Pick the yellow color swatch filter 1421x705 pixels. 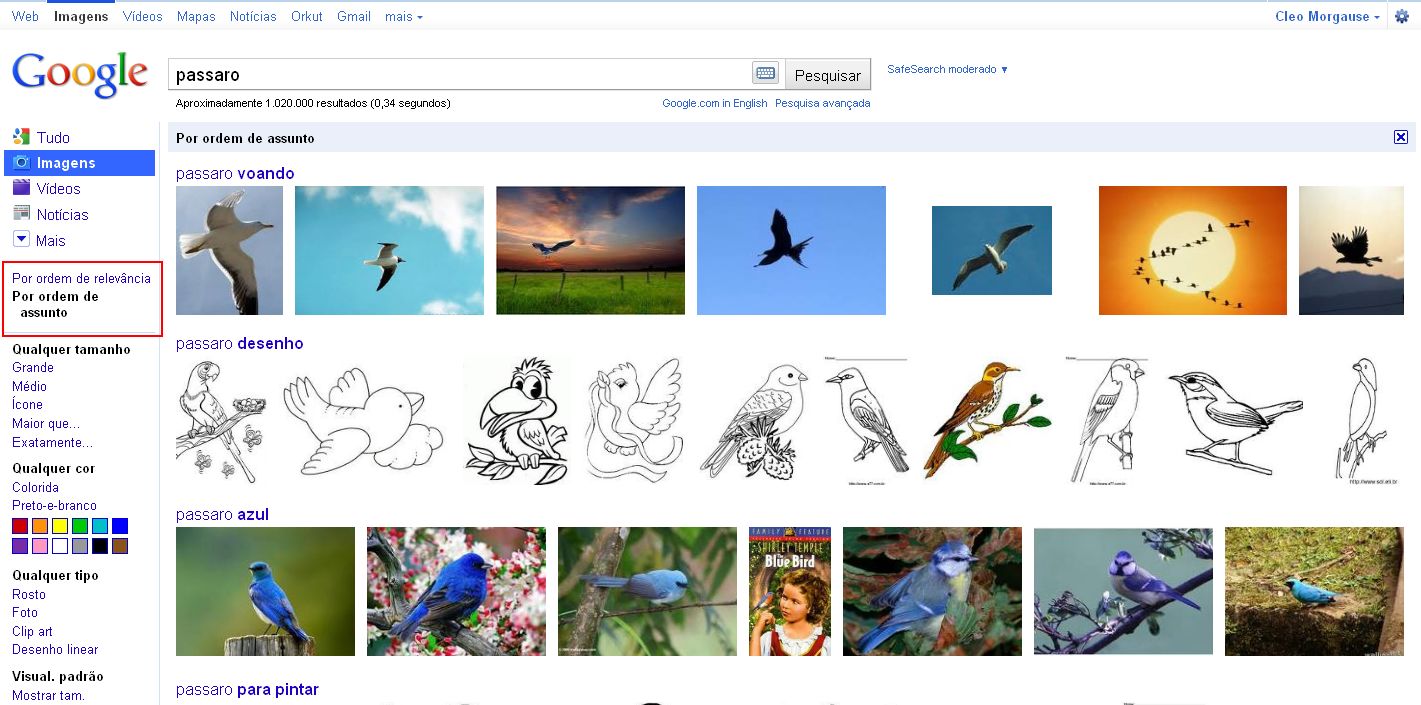60,526
